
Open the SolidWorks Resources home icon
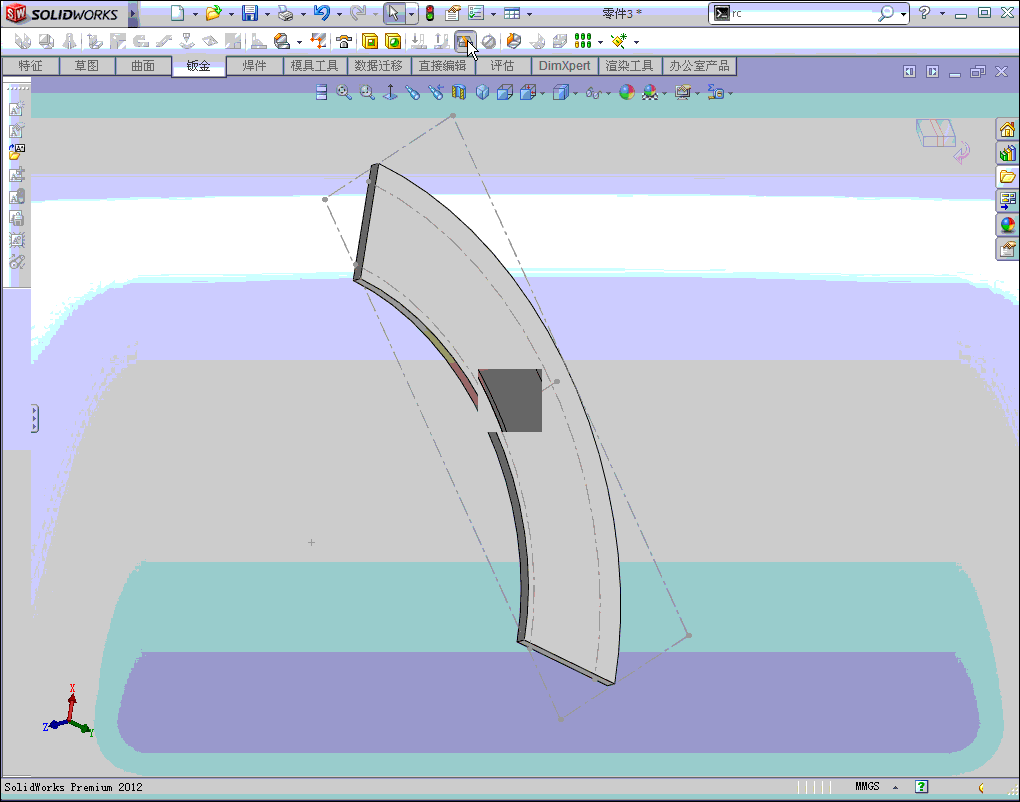coord(1007,129)
